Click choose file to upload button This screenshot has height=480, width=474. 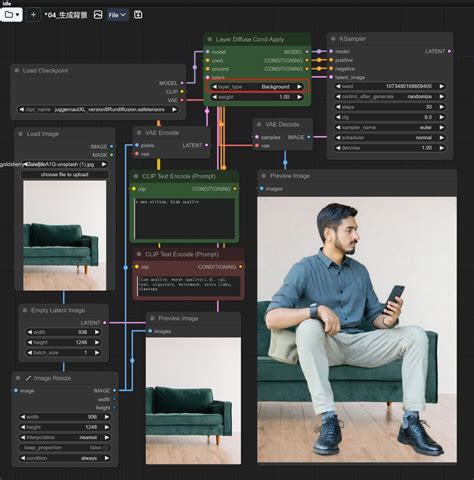tap(65, 174)
